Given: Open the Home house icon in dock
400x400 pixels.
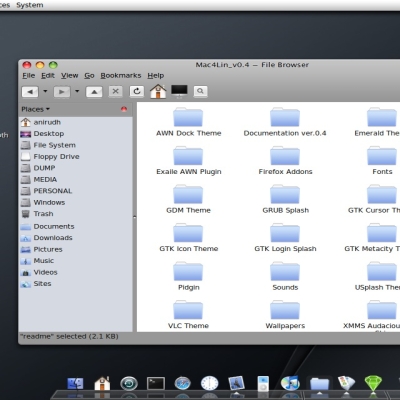Looking at the screenshot, I should point(102,384).
